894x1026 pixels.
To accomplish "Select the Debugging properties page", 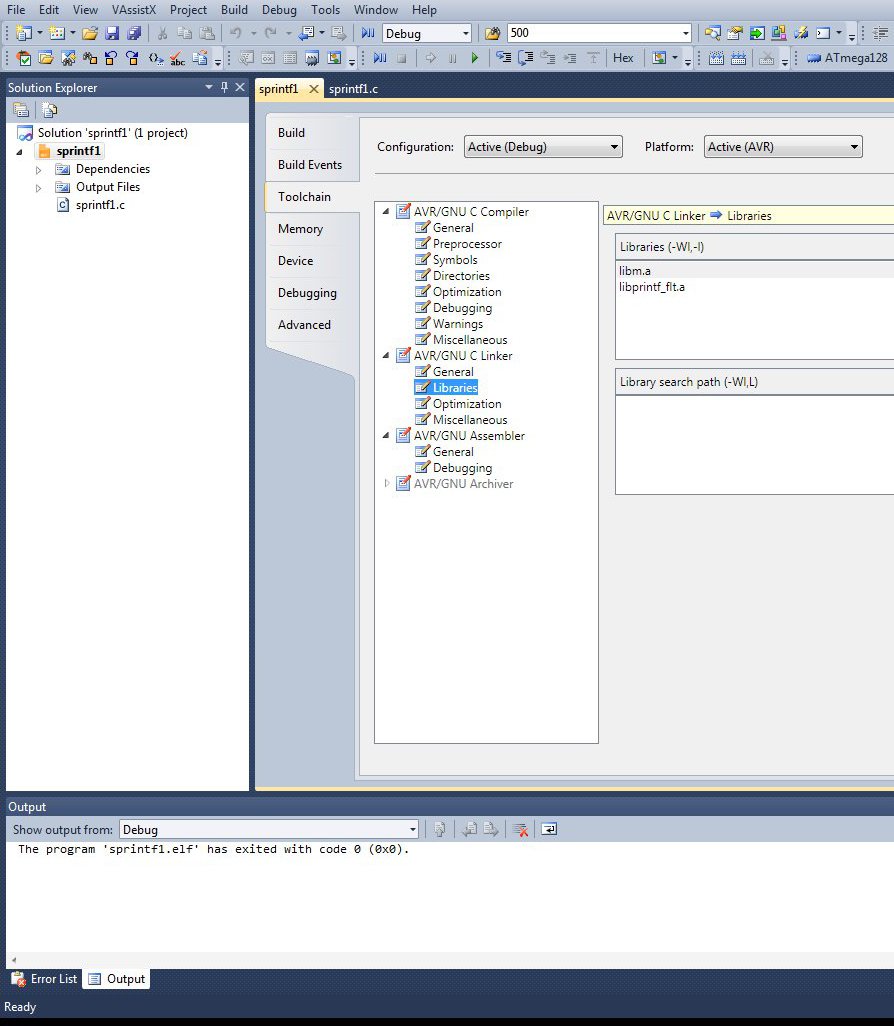I will [307, 292].
